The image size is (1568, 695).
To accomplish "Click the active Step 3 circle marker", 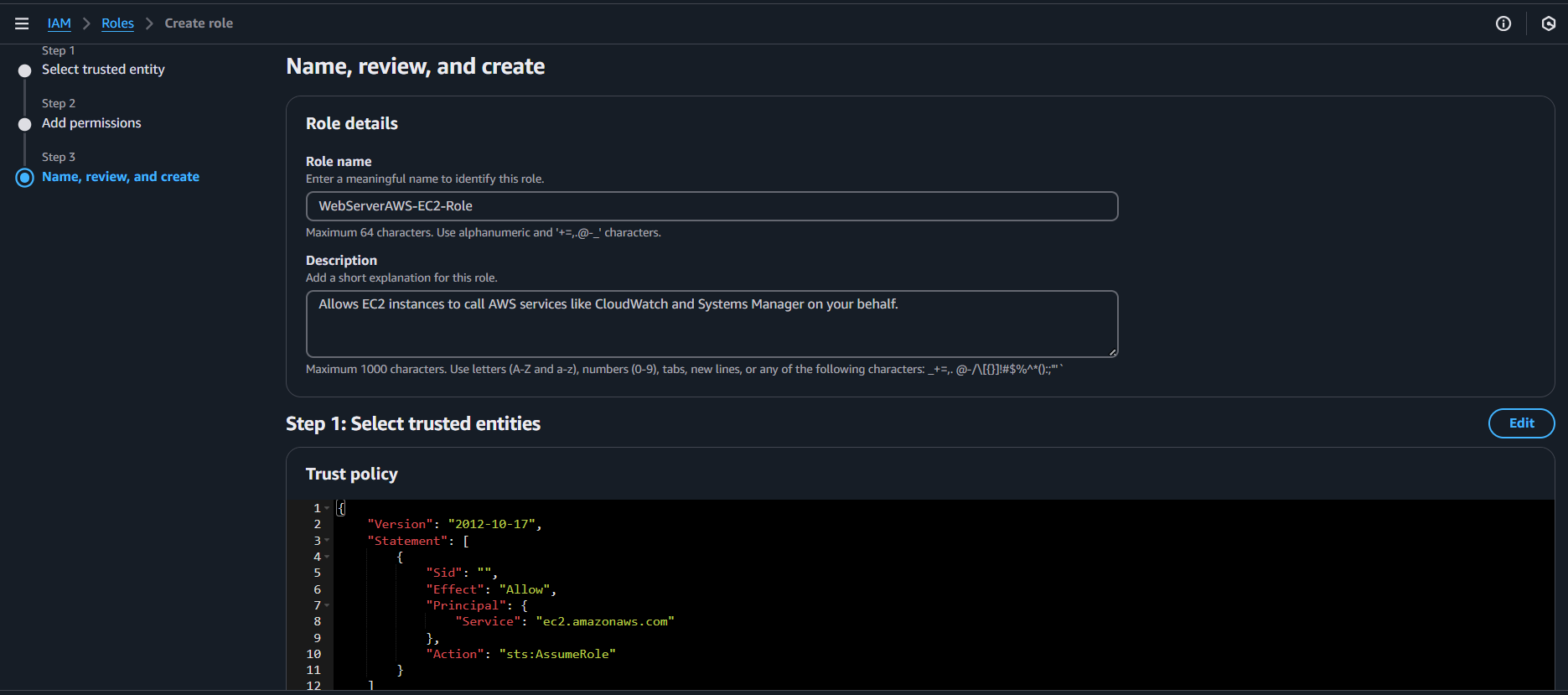I will [x=25, y=178].
